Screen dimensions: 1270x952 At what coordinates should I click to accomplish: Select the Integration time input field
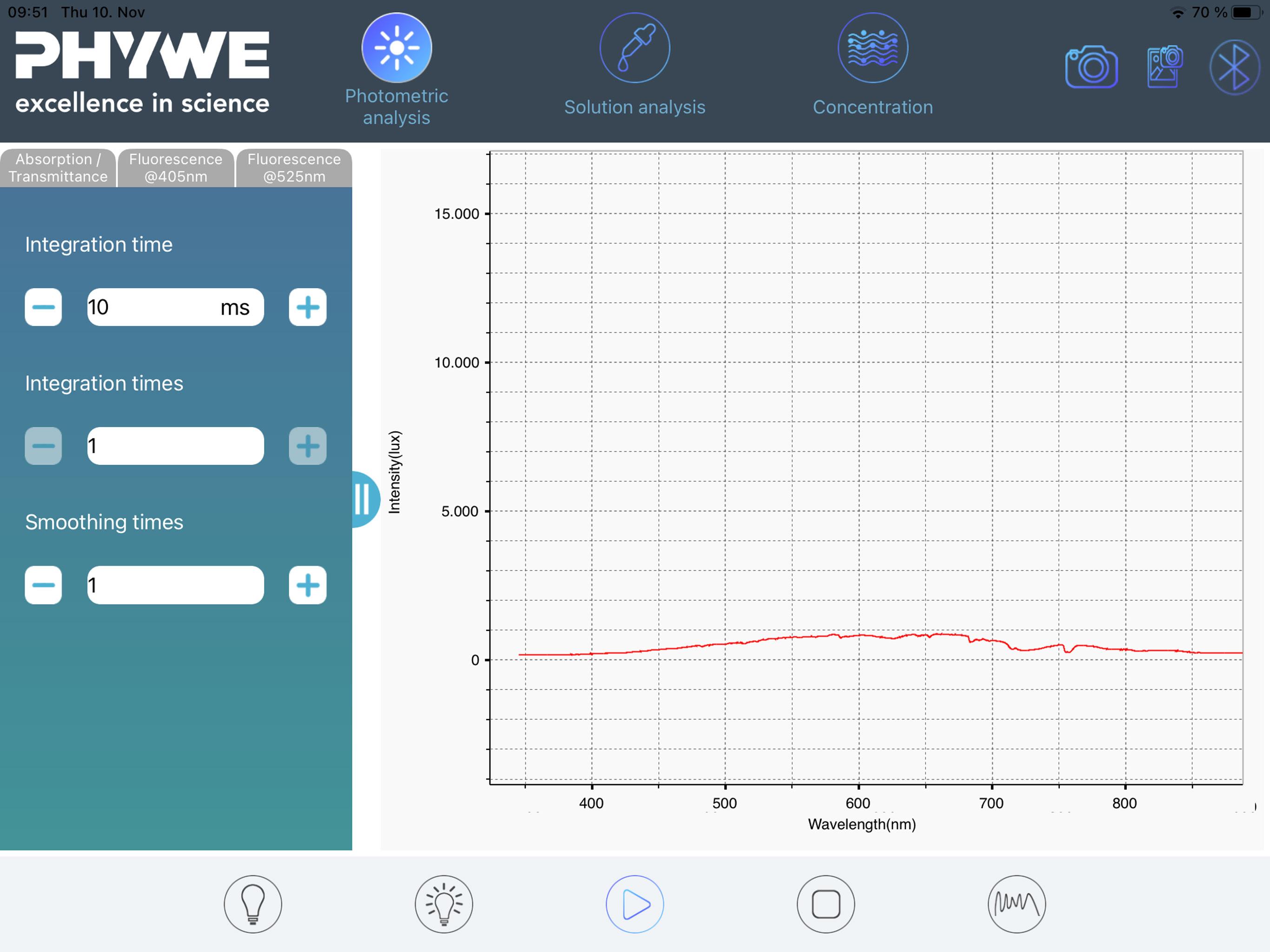[176, 307]
